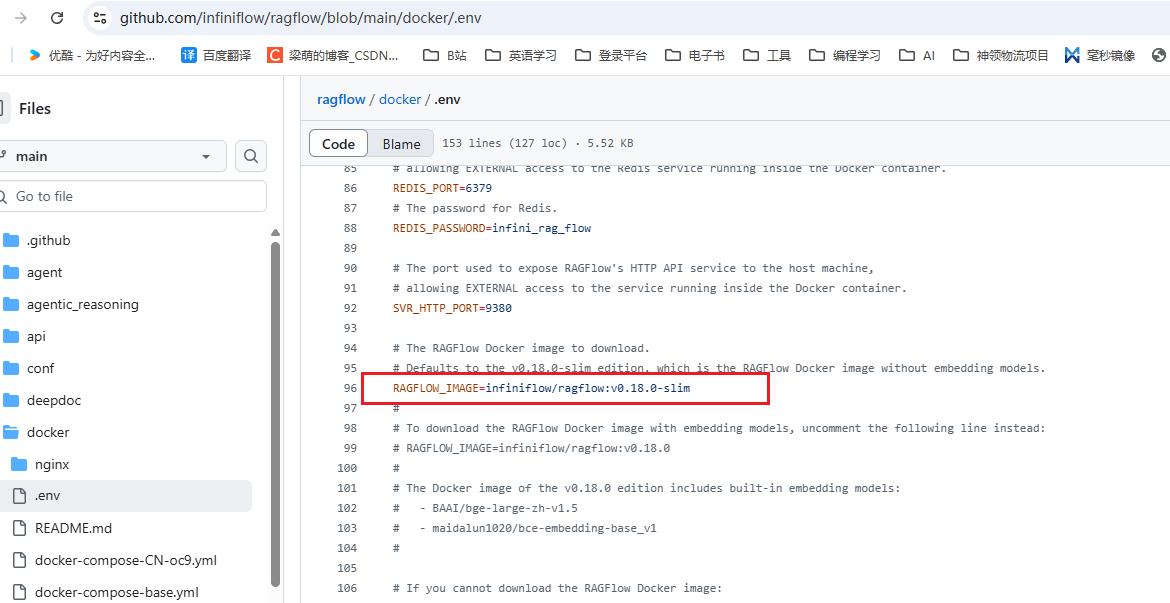Click REDIS_PASSWORD=infini_rag_flow line
This screenshot has width=1170, height=603.
pos(492,228)
